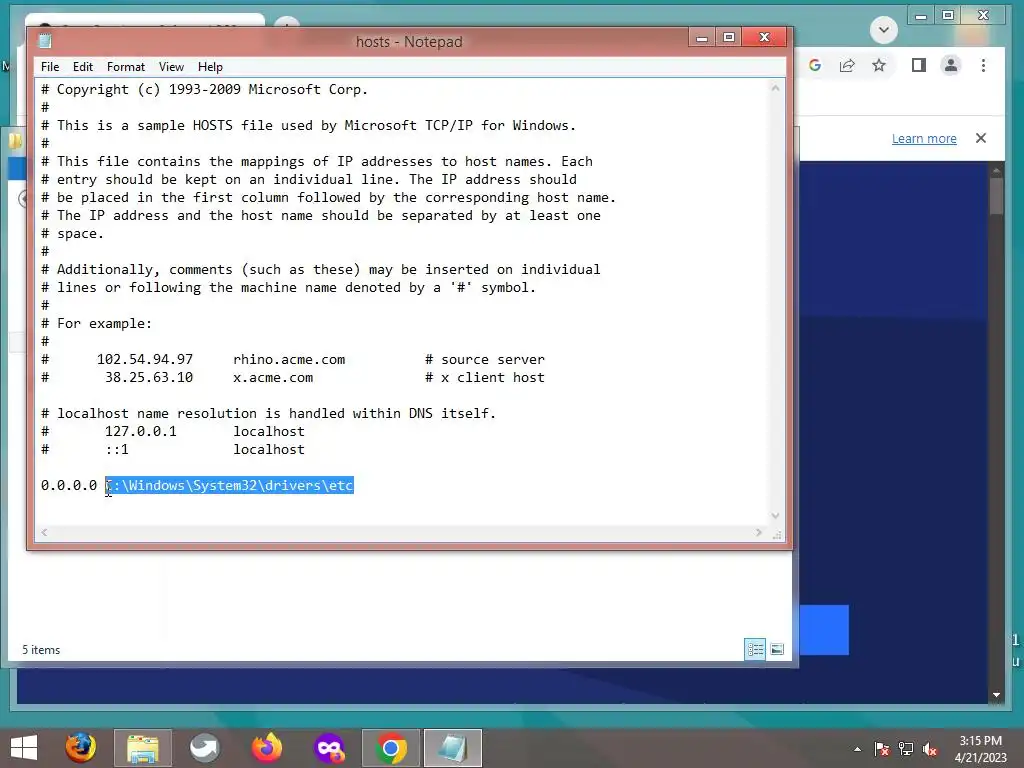Viewport: 1024px width, 768px height.
Task: Open the gray swirl app on taskbar
Action: [204, 748]
